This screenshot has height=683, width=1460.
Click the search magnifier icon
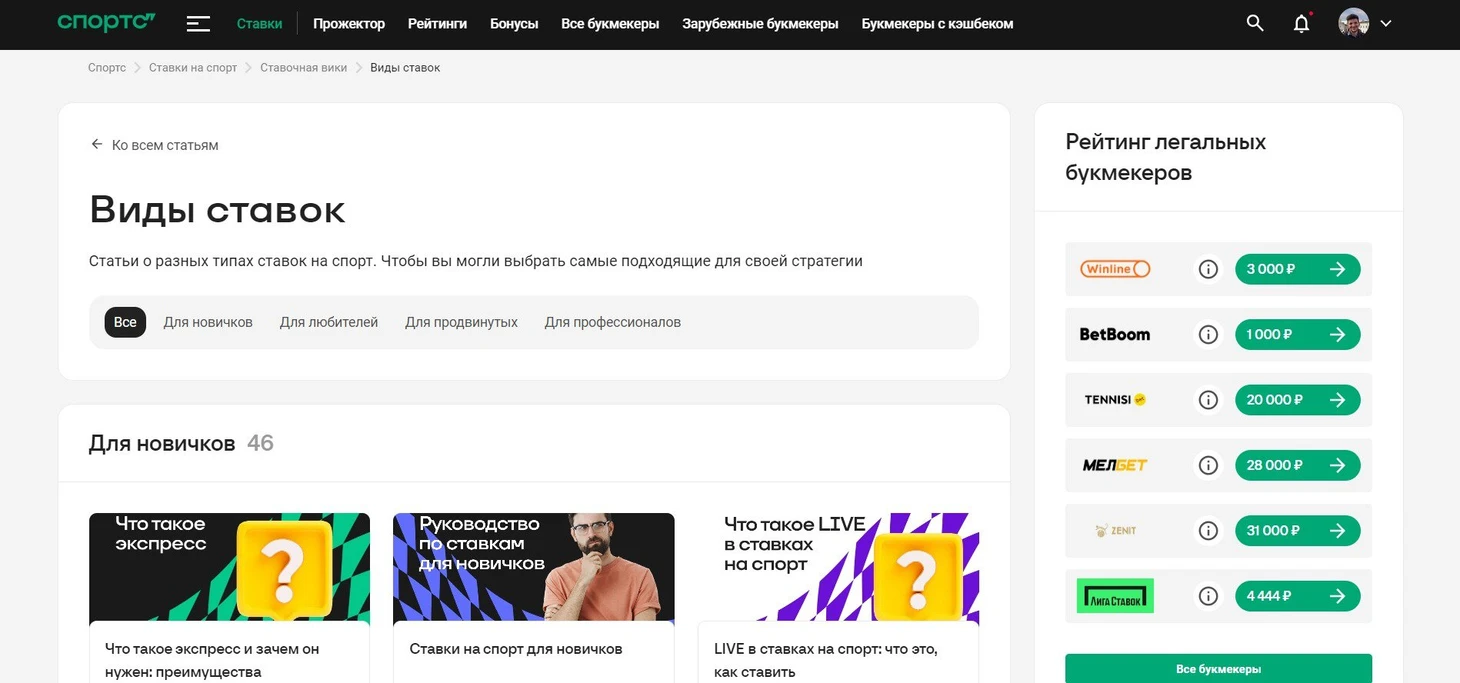1255,23
